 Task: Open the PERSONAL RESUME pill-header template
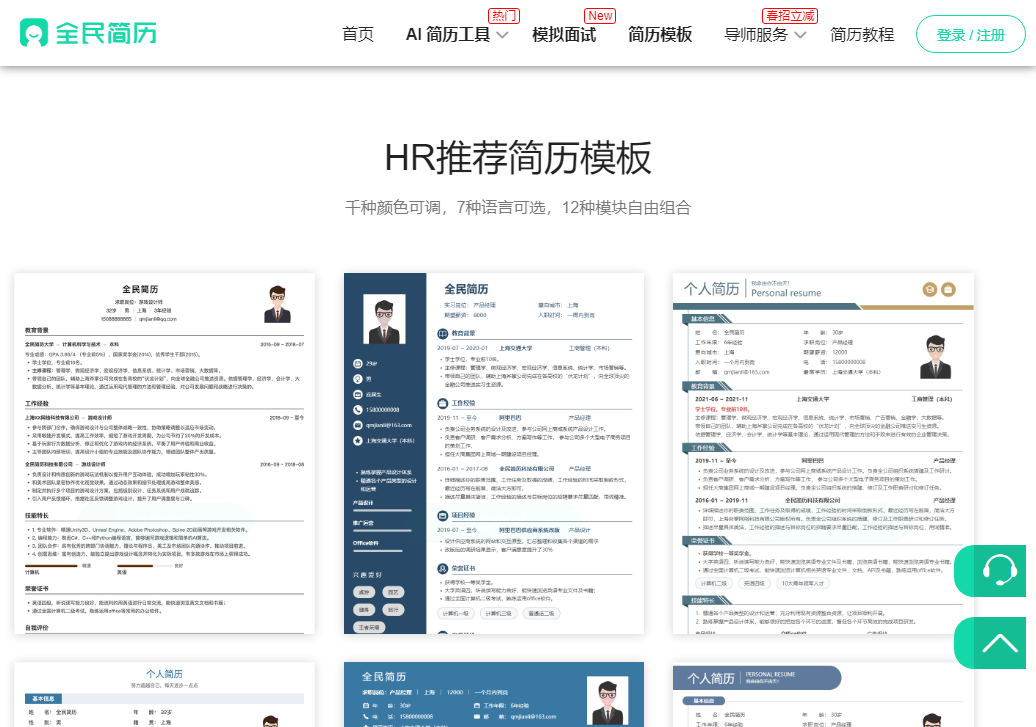pos(823,695)
